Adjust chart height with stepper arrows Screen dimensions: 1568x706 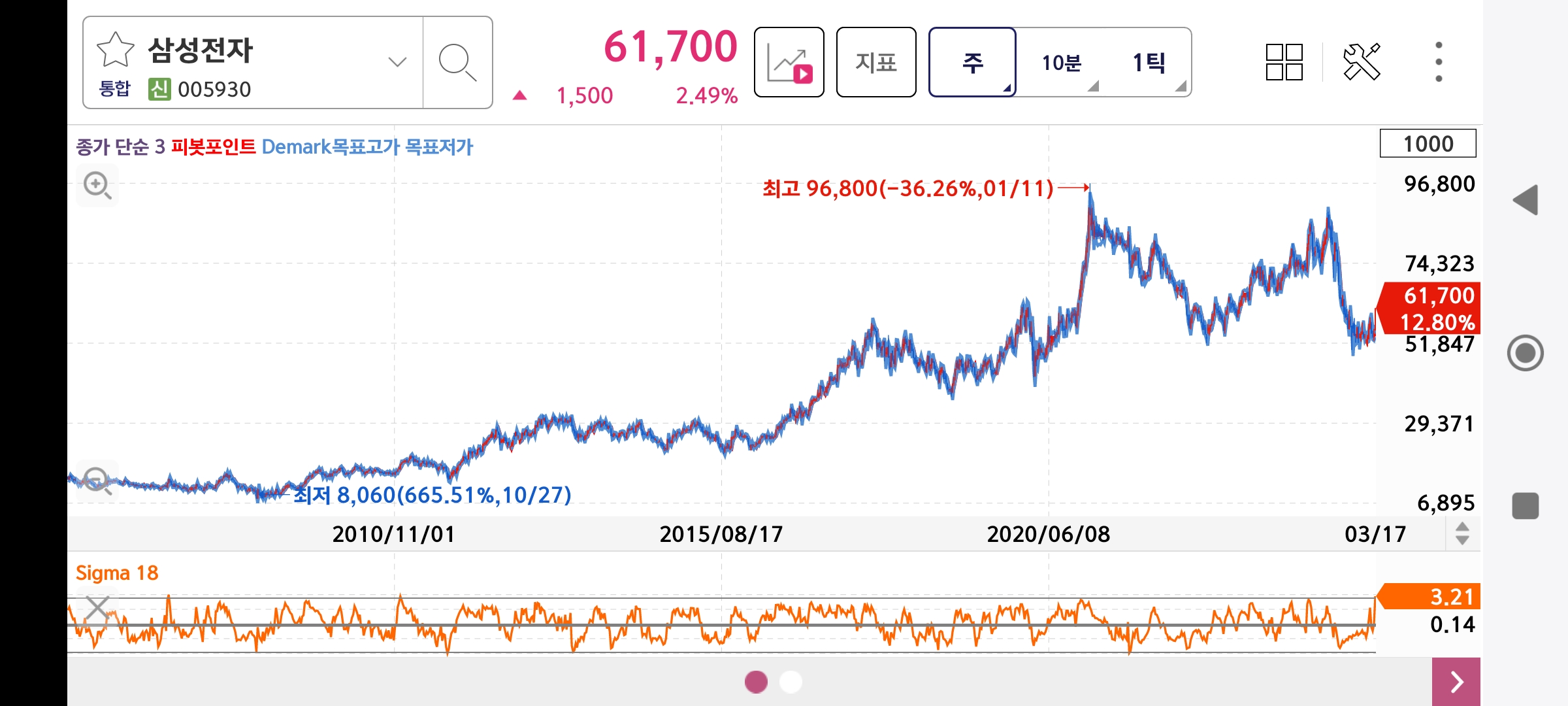point(1462,533)
